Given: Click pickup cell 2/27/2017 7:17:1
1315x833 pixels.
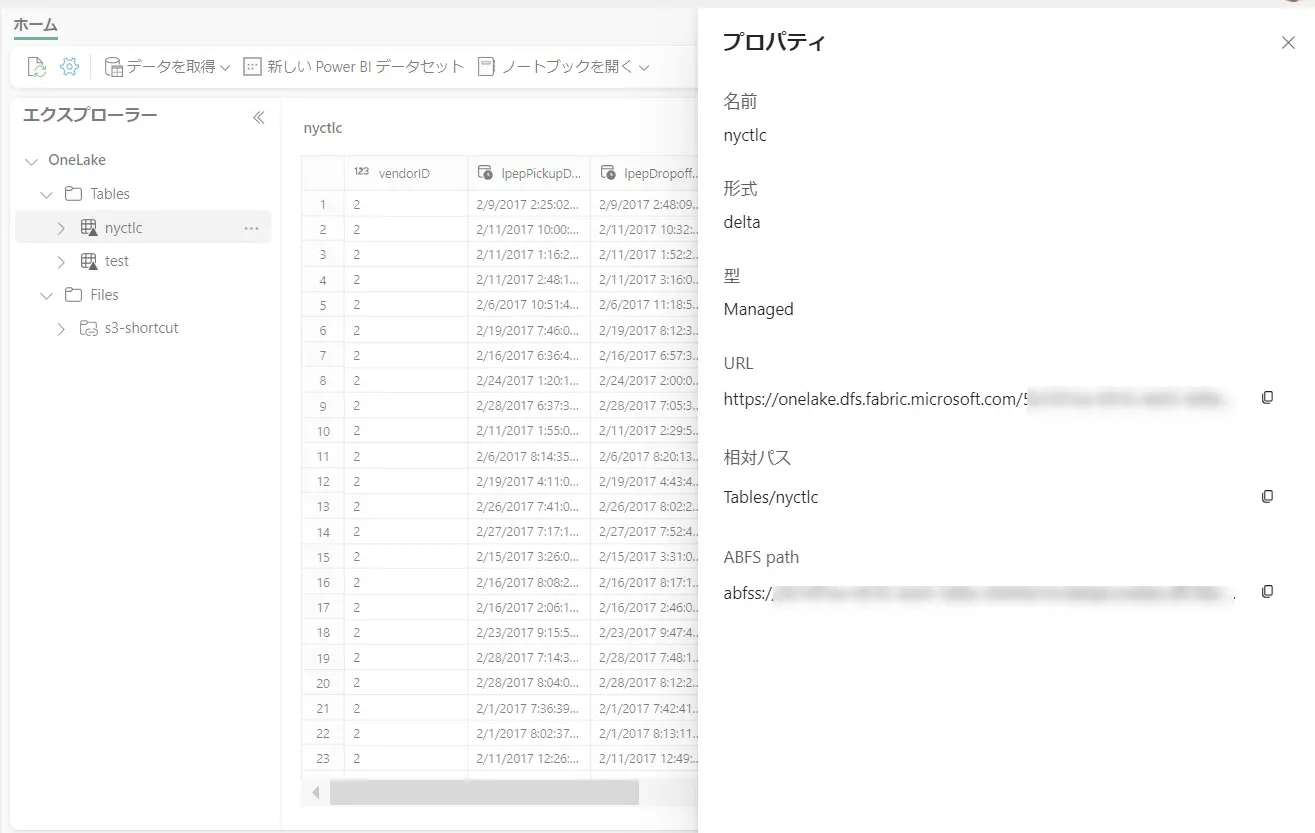Looking at the screenshot, I should [529, 532].
